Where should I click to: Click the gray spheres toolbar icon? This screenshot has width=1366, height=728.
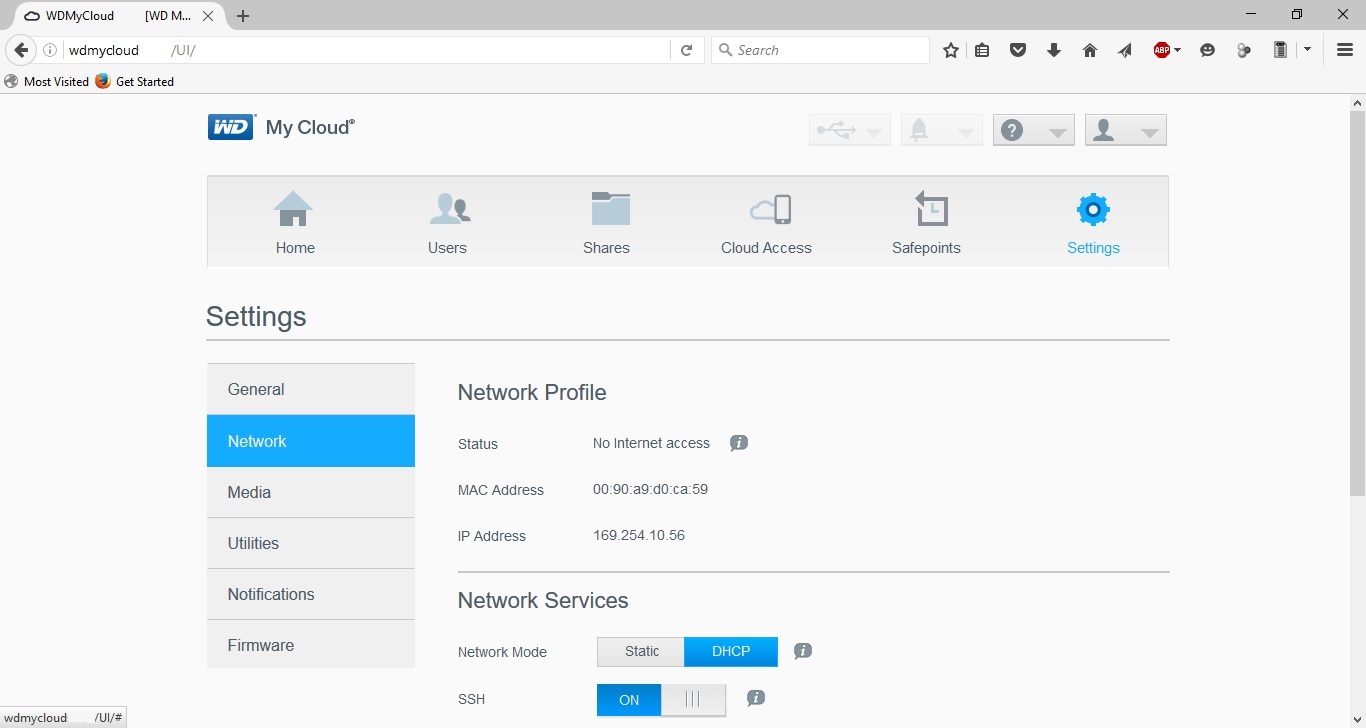pyautogui.click(x=1244, y=50)
